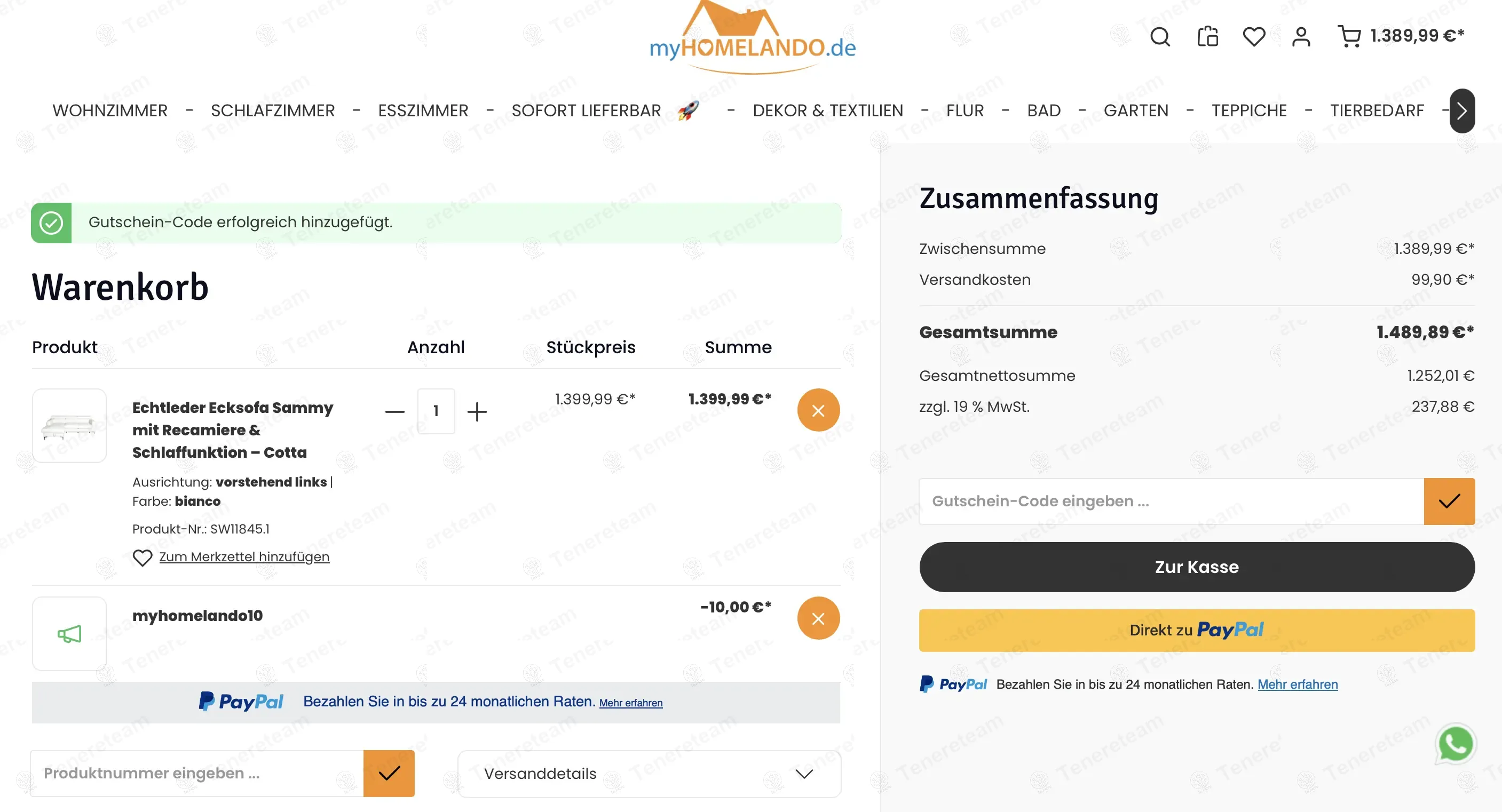Open the DEKOR & TEXTILIEN menu
Viewport: 1502px width, 812px height.
828,111
